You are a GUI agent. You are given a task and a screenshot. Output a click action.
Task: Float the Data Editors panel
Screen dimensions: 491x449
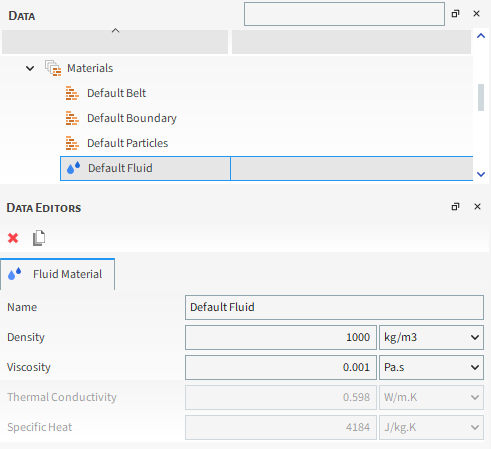(455, 207)
